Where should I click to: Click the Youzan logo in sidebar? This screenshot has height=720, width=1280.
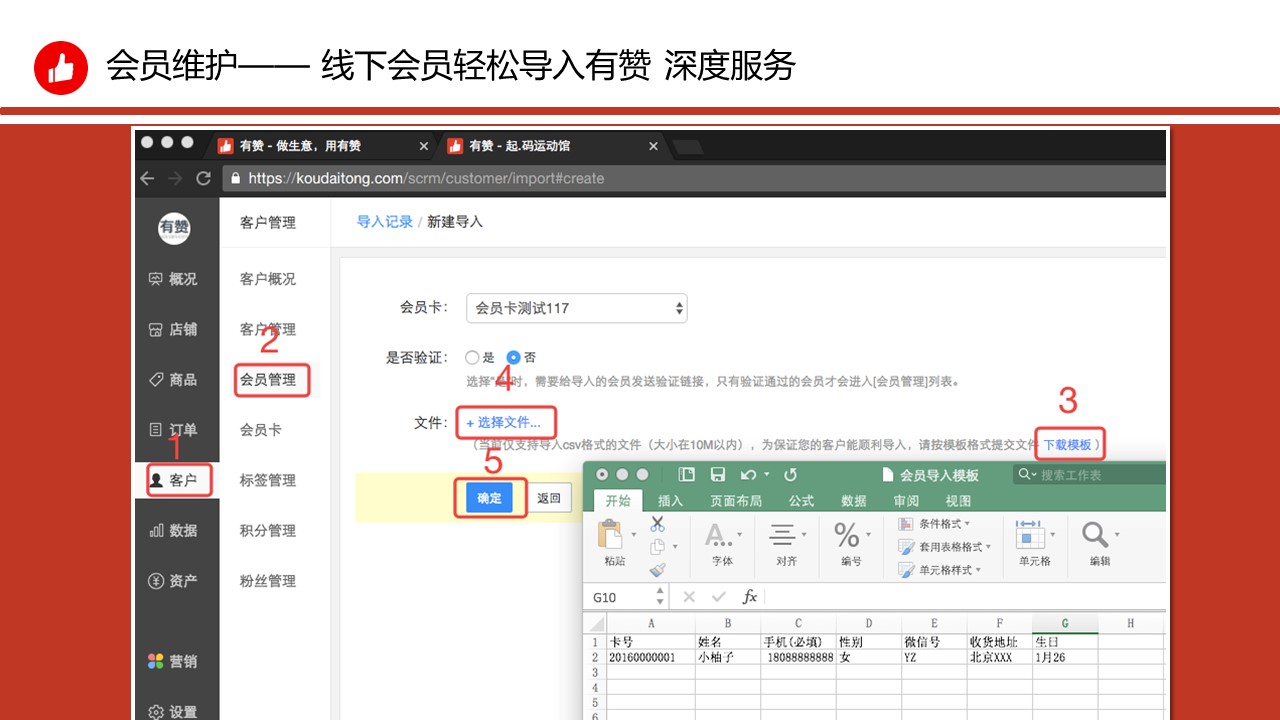click(x=174, y=228)
